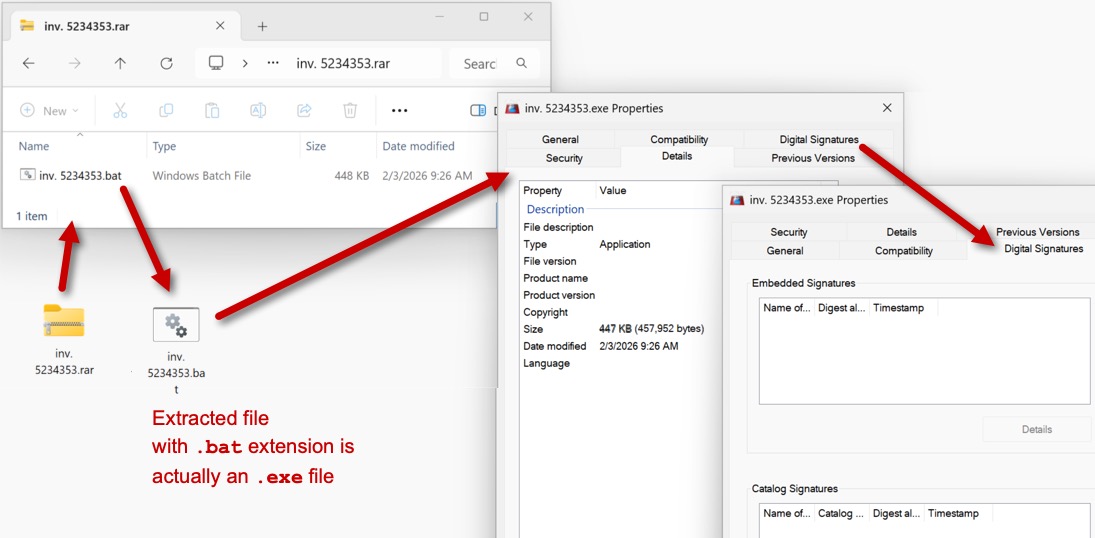Sort by the Date modified column

(418, 146)
